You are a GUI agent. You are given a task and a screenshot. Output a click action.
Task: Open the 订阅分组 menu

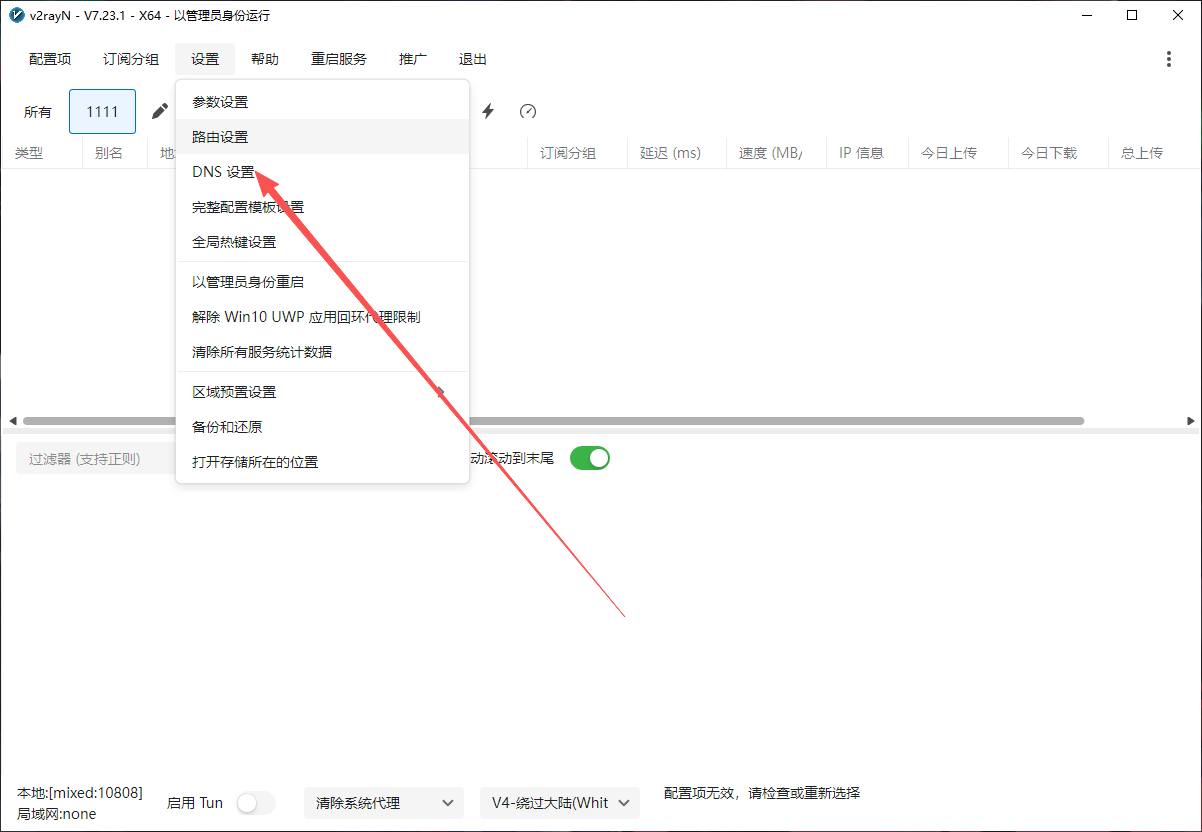[x=131, y=59]
